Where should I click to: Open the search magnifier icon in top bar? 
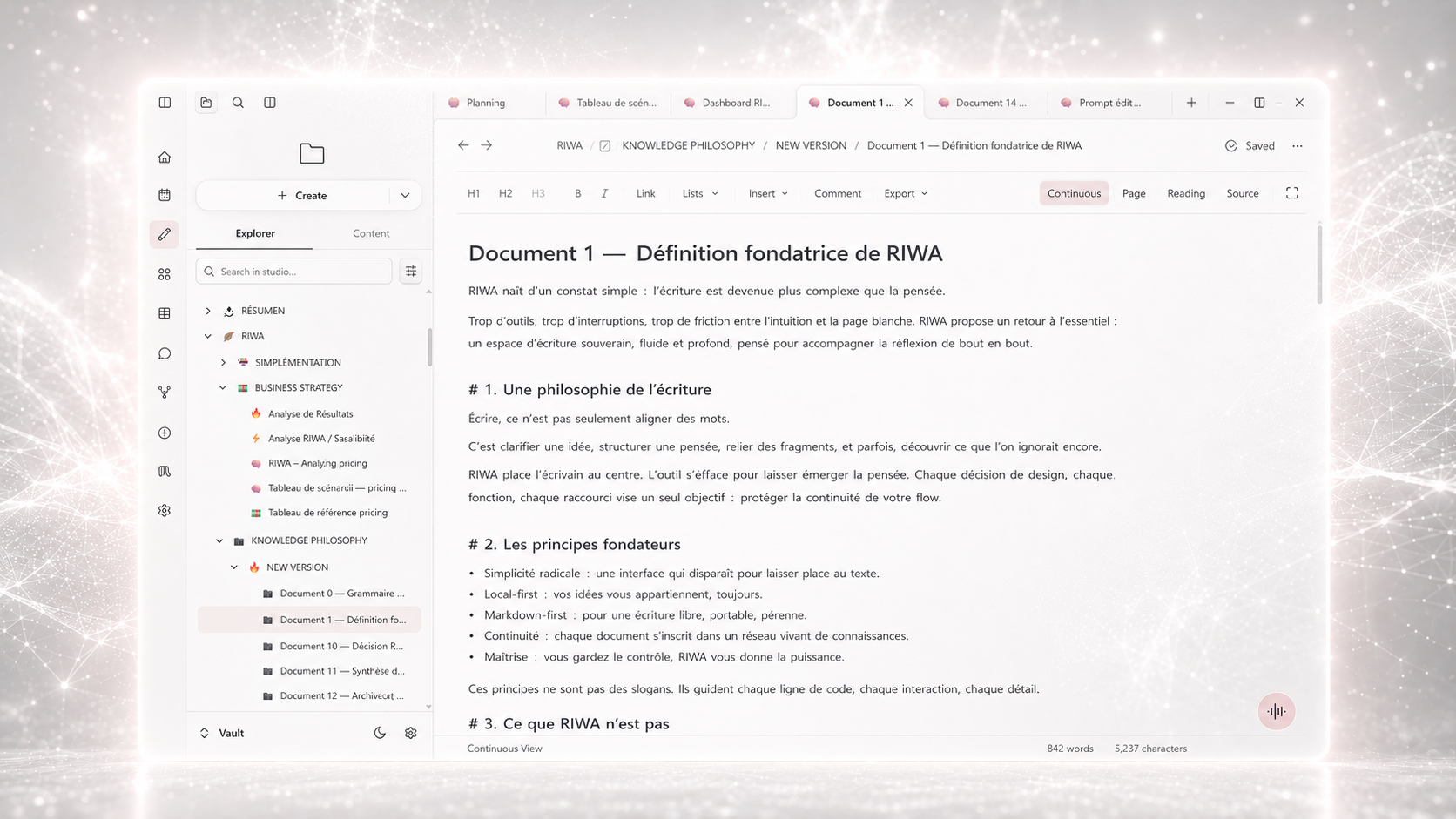tap(238, 103)
